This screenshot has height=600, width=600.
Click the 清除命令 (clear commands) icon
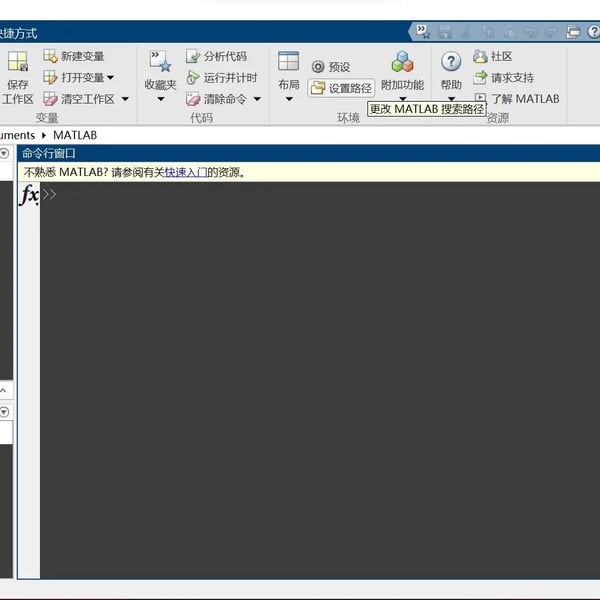(193, 99)
